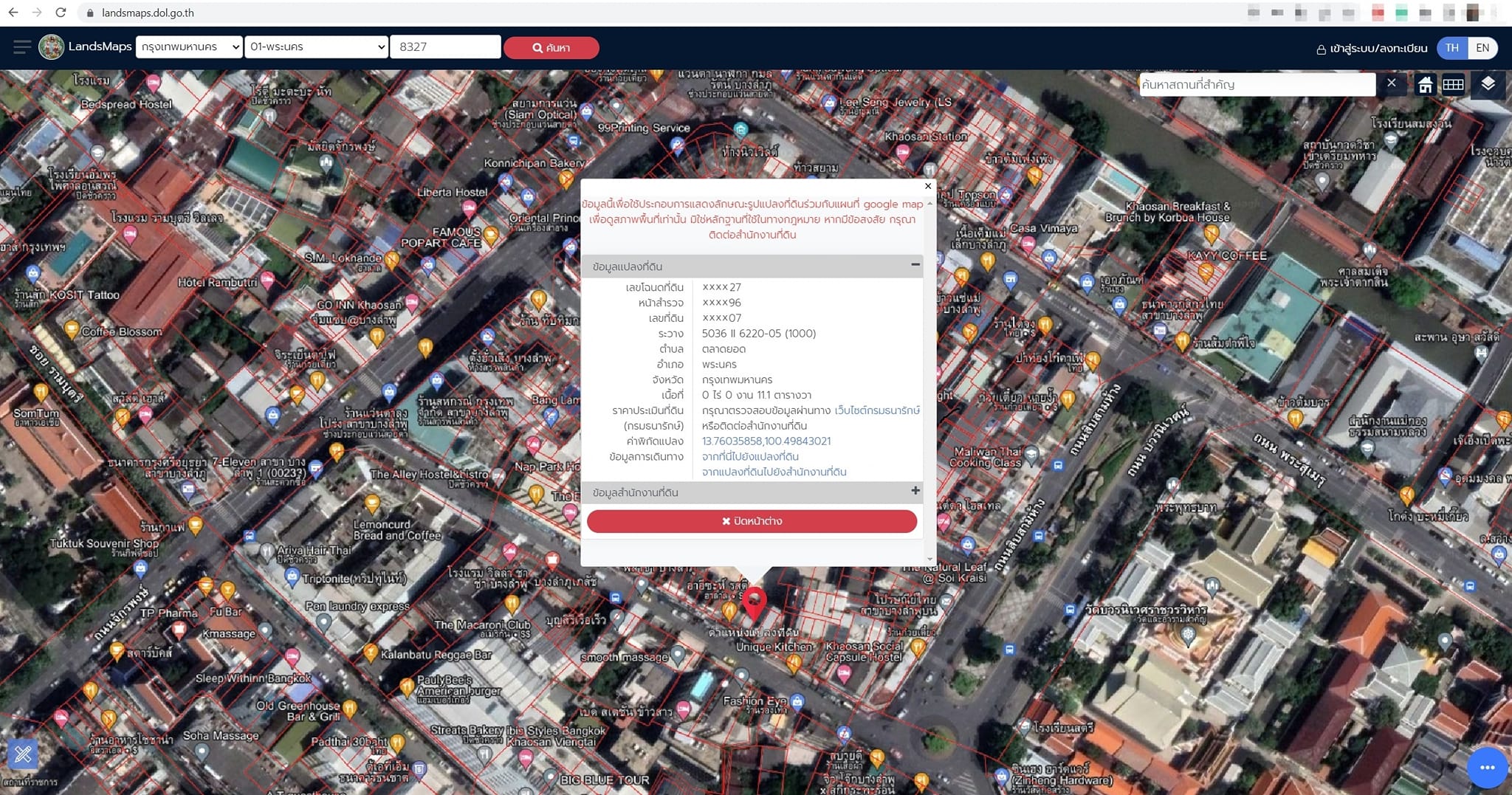This screenshot has height=795, width=1512.
Task: Open the hamburger navigation menu
Action: [x=23, y=47]
